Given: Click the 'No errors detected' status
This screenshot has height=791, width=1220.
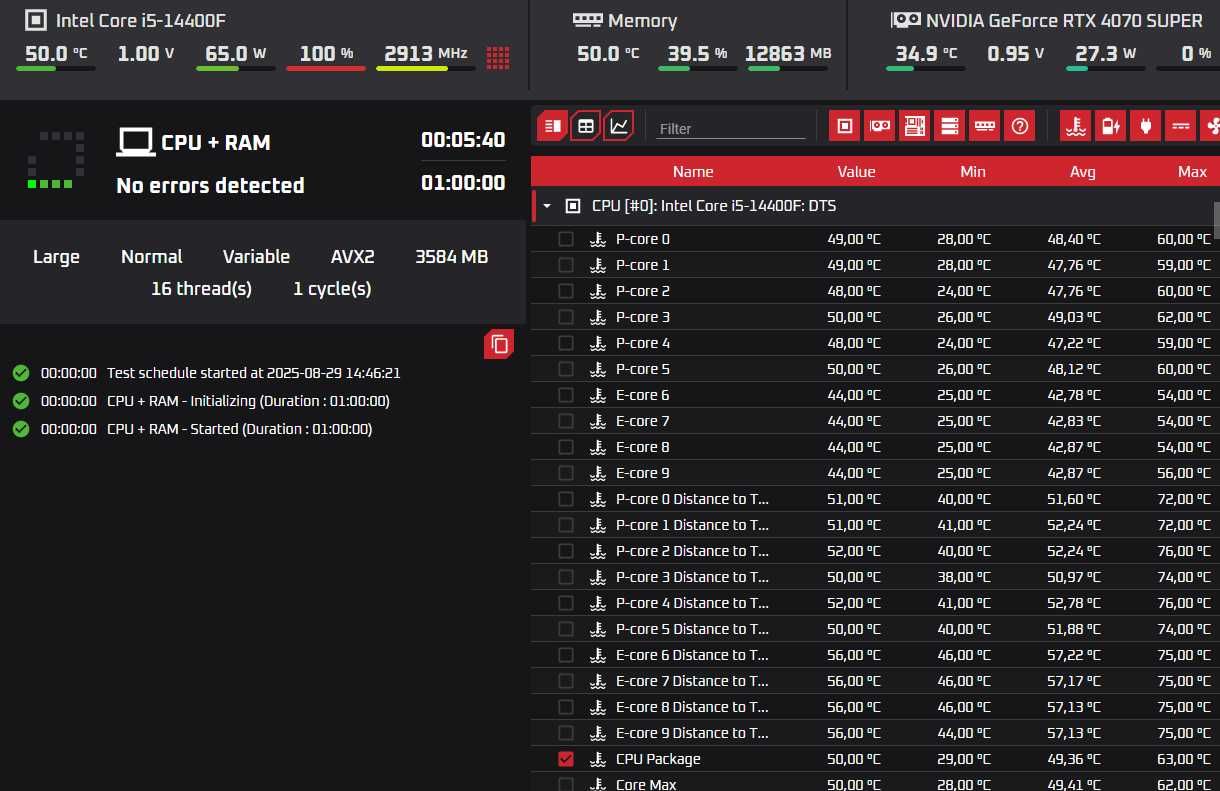Looking at the screenshot, I should coord(210,185).
